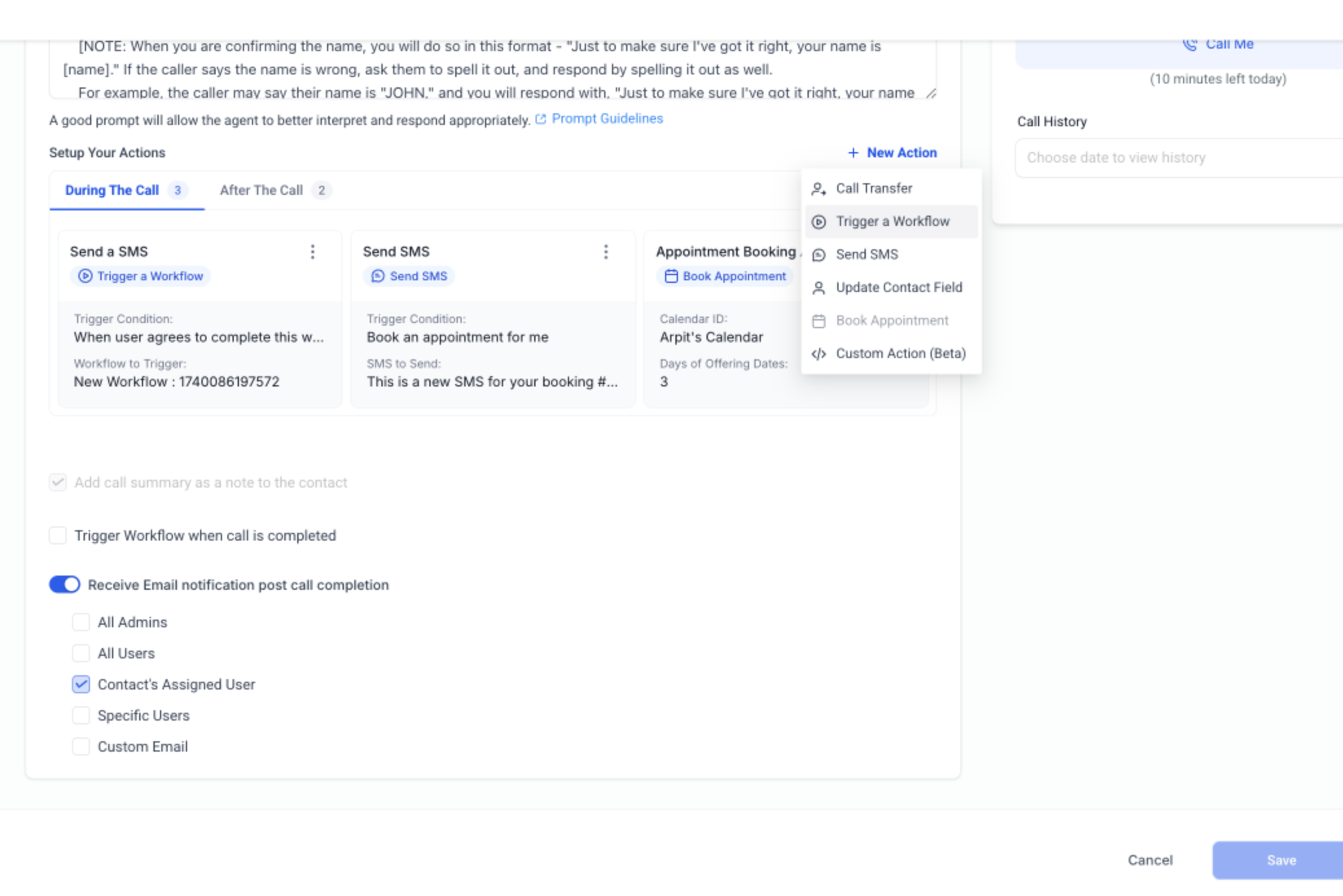The height and width of the screenshot is (896, 1343).
Task: Click the external link icon before Prompt Guidelines
Action: [x=541, y=119]
